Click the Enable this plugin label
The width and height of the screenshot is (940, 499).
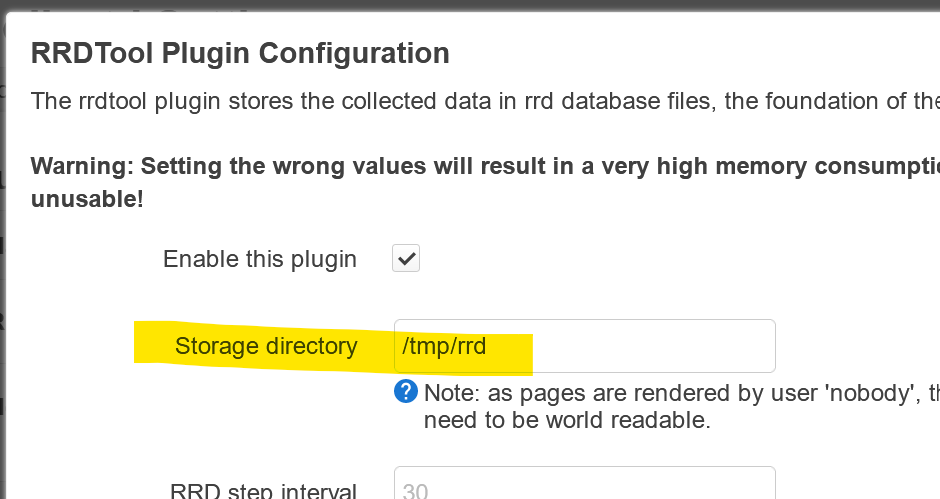(260, 259)
